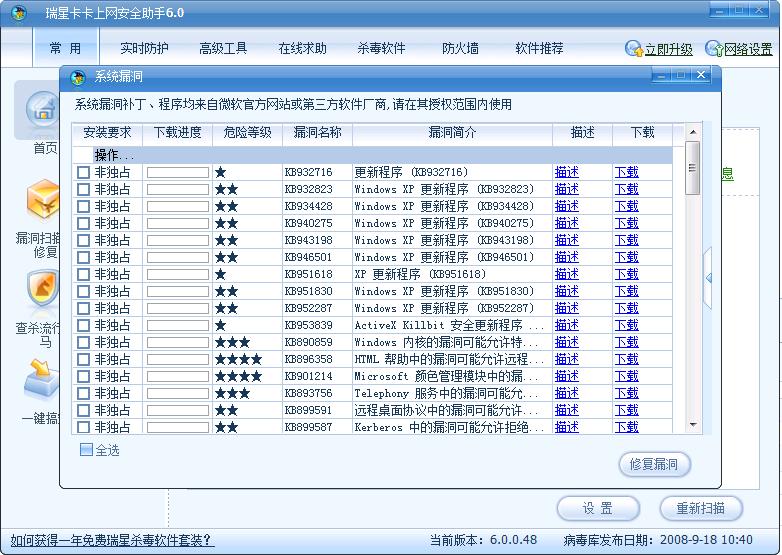782x555 pixels.
Task: Open the 防火墙 tab
Action: point(460,48)
